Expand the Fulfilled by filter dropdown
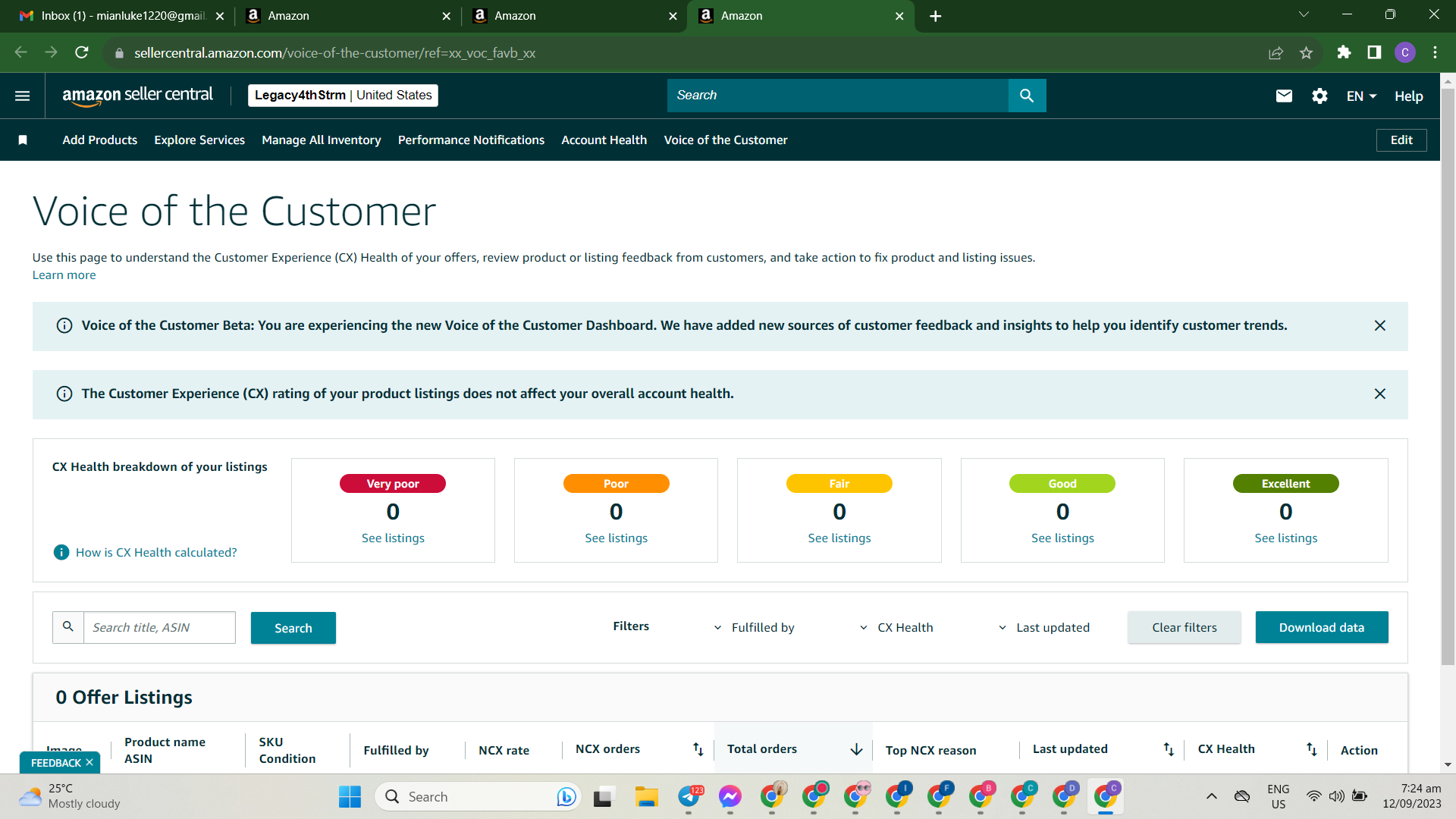The height and width of the screenshot is (819, 1456). pos(754,627)
